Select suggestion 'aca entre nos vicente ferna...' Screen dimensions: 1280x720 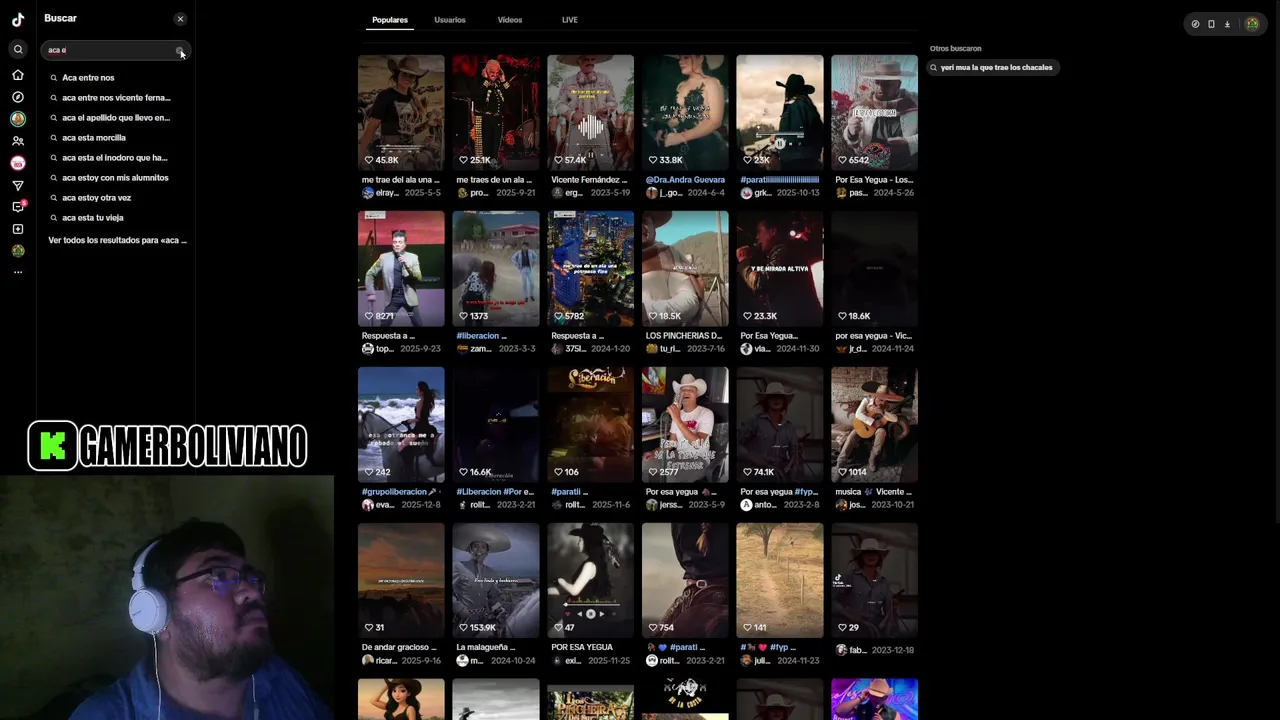(116, 98)
